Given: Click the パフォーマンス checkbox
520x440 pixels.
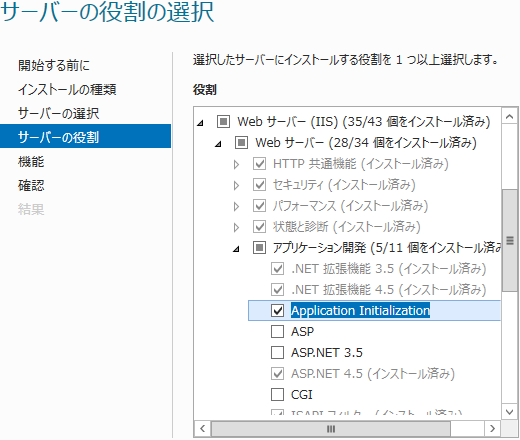Looking at the screenshot, I should click(x=259, y=206).
